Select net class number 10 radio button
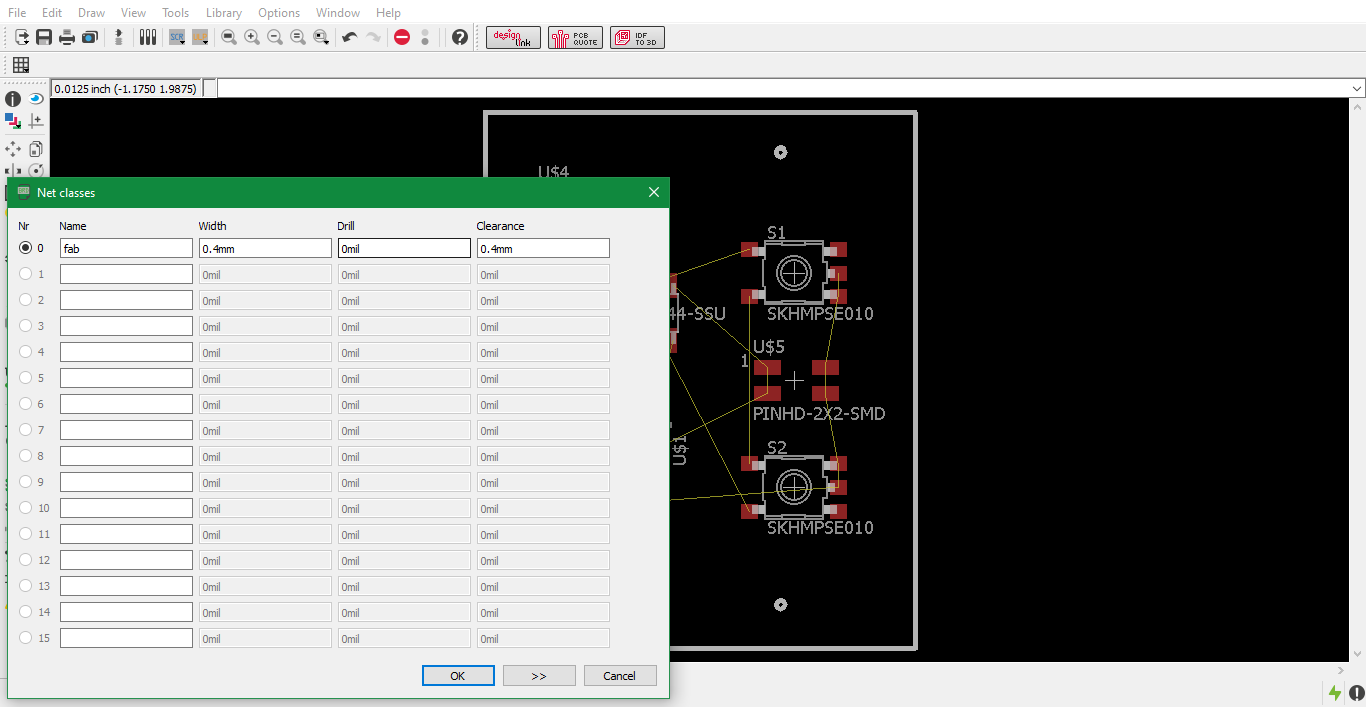Image resolution: width=1366 pixels, height=707 pixels. point(25,508)
